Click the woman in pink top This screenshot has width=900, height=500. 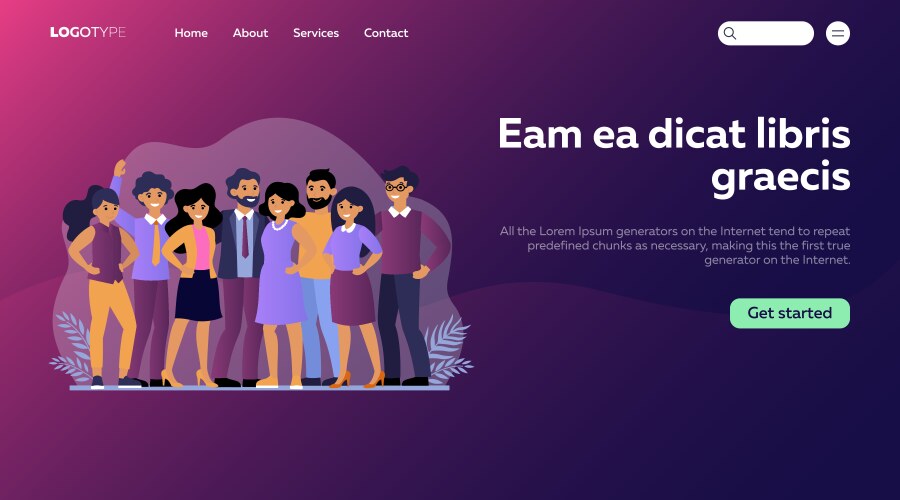tap(195, 284)
